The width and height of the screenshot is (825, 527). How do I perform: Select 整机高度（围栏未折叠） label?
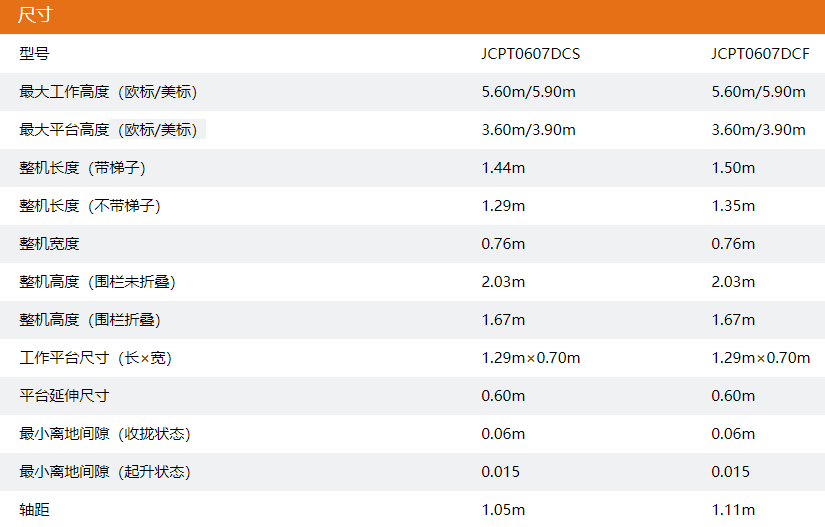(97, 282)
